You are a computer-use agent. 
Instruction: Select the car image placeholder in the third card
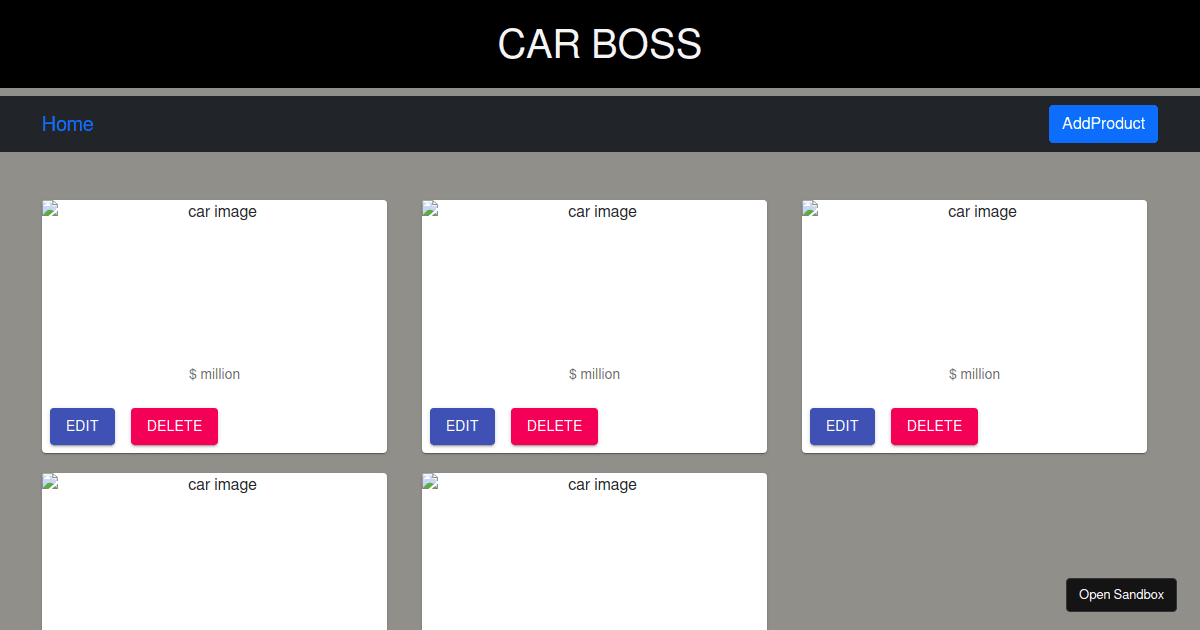(974, 212)
